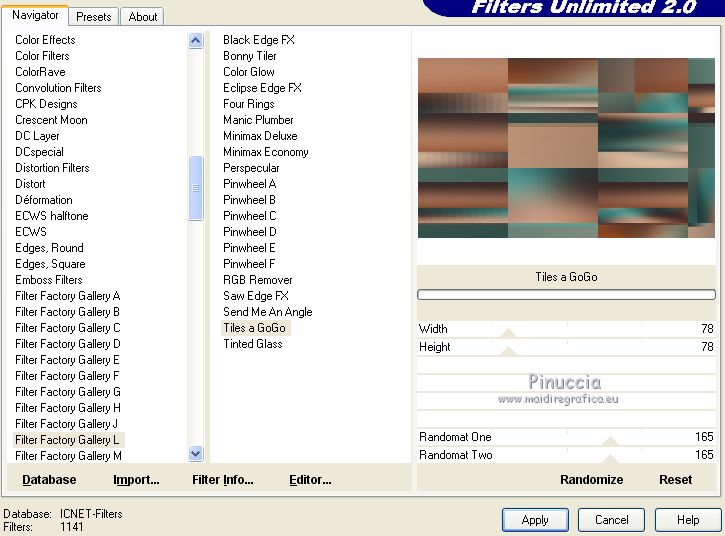Select Edges, Square category
The height and width of the screenshot is (536, 725).
point(50,264)
